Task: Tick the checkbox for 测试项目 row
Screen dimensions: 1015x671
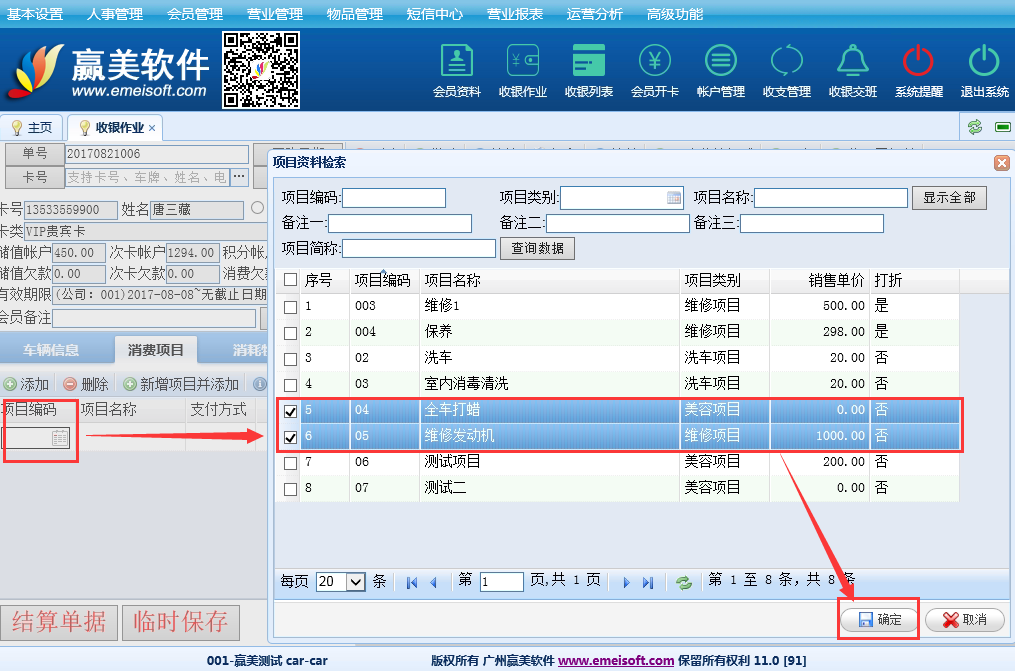Action: (291, 463)
